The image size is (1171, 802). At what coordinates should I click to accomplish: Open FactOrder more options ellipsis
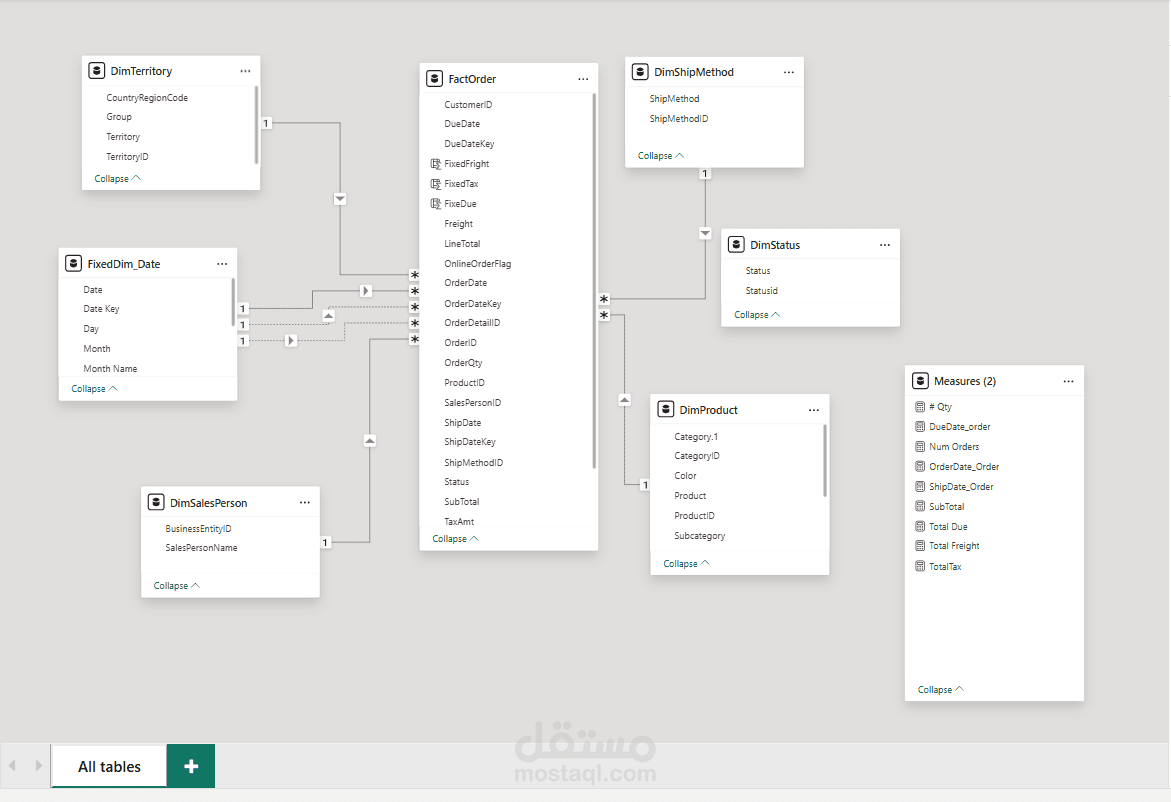tap(583, 78)
